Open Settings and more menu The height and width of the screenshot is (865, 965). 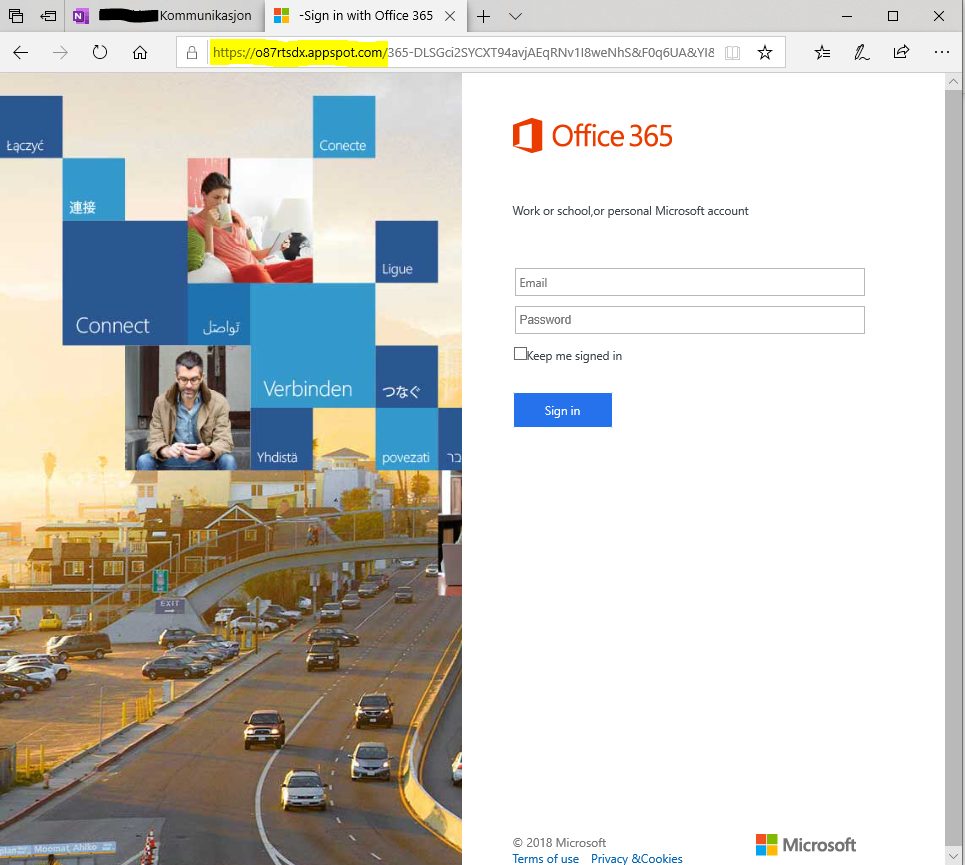click(x=942, y=52)
